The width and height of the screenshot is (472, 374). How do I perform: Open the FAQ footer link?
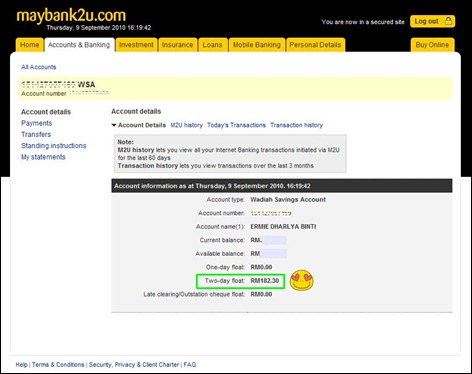point(190,365)
